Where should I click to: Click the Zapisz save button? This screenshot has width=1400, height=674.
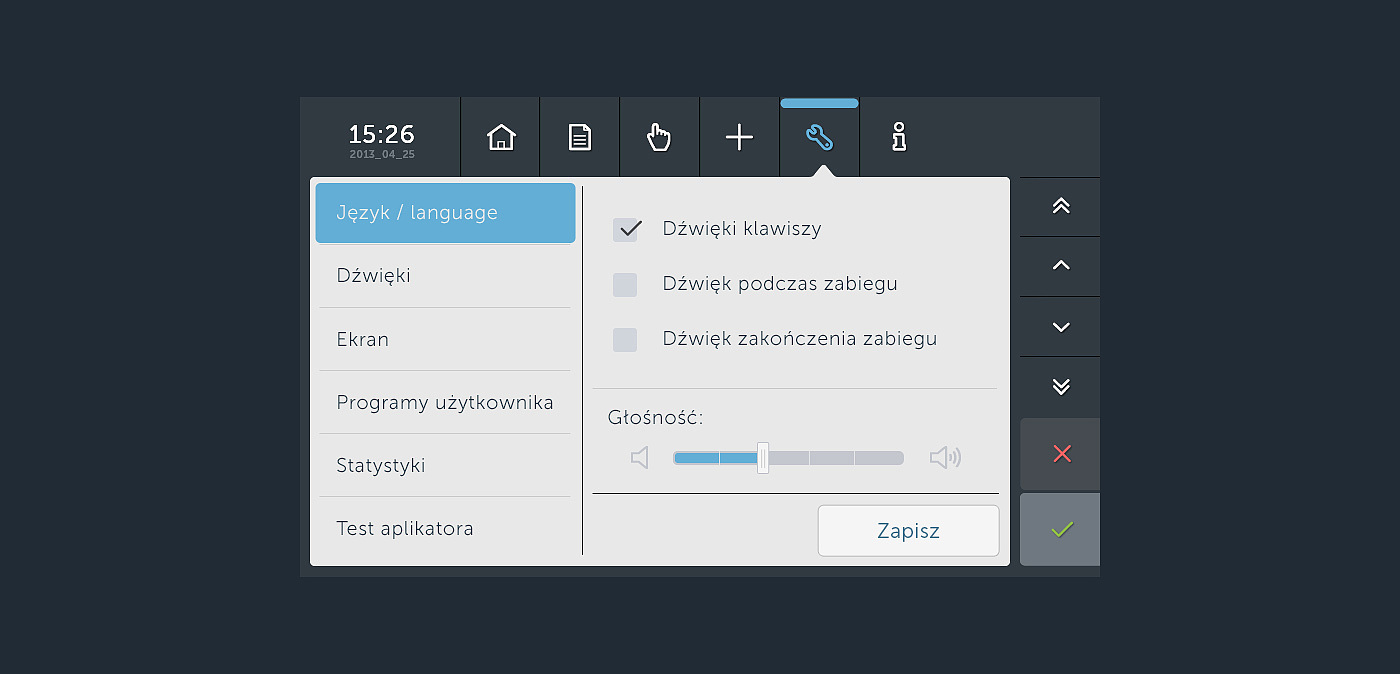908,531
